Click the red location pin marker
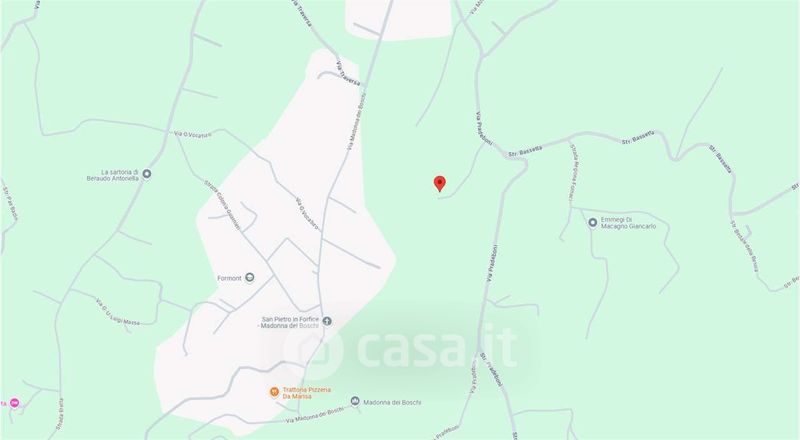The image size is (800, 440). (439, 183)
